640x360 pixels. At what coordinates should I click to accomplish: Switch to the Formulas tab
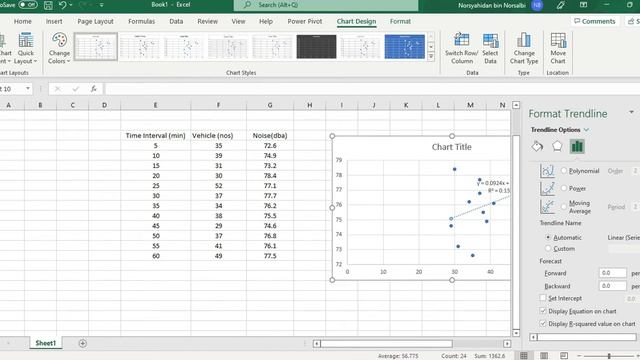[142, 21]
